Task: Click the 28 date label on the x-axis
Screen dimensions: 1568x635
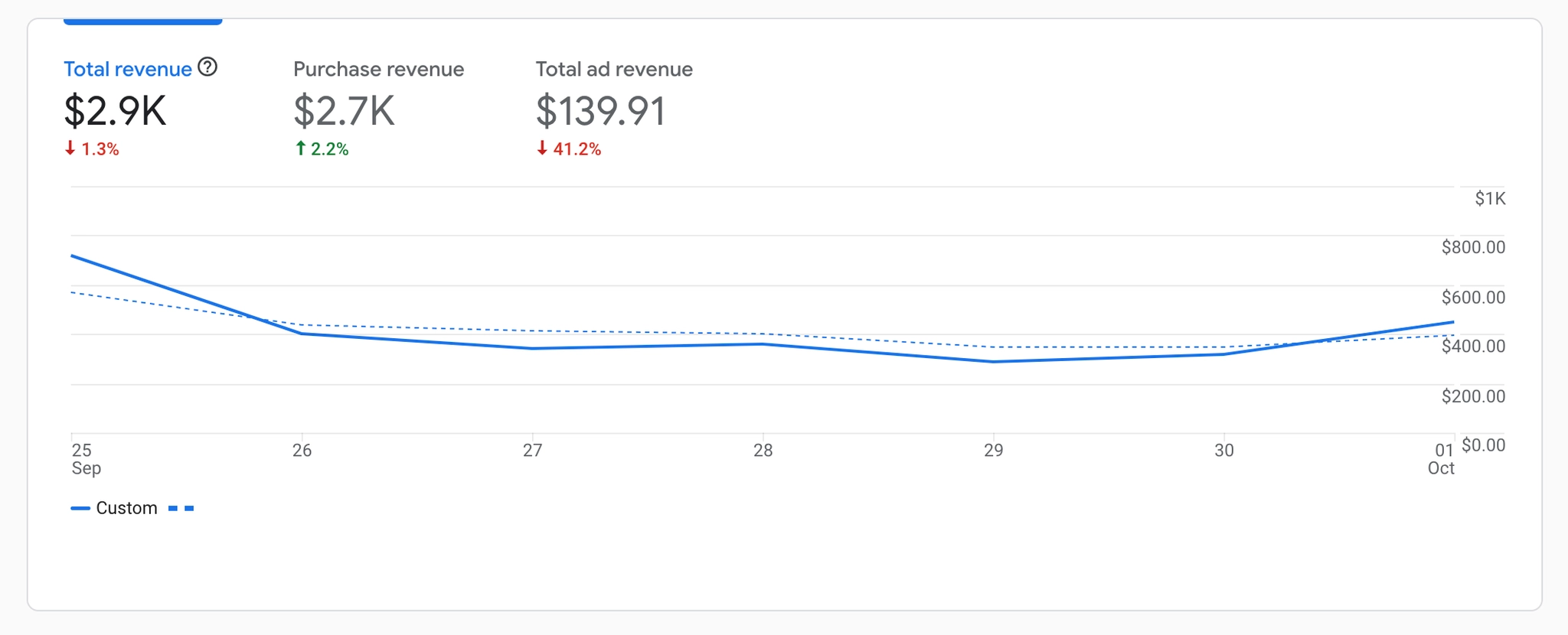Action: (x=763, y=451)
